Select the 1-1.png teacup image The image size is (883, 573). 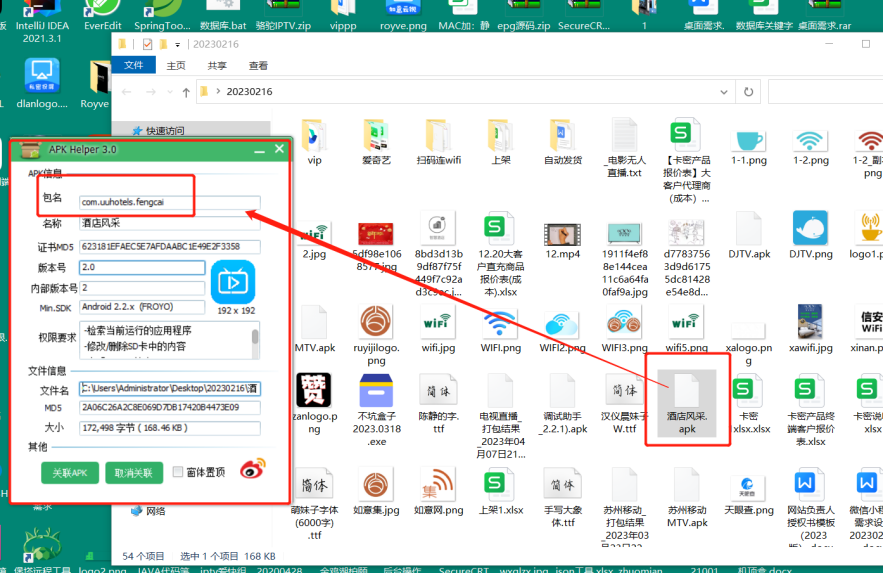point(749,146)
